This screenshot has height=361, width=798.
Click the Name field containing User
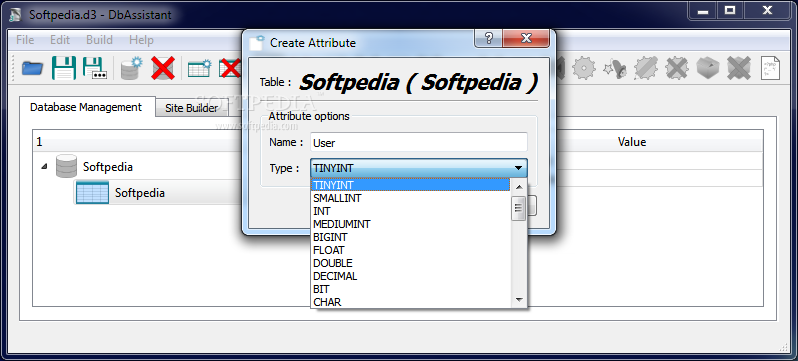(x=419, y=143)
